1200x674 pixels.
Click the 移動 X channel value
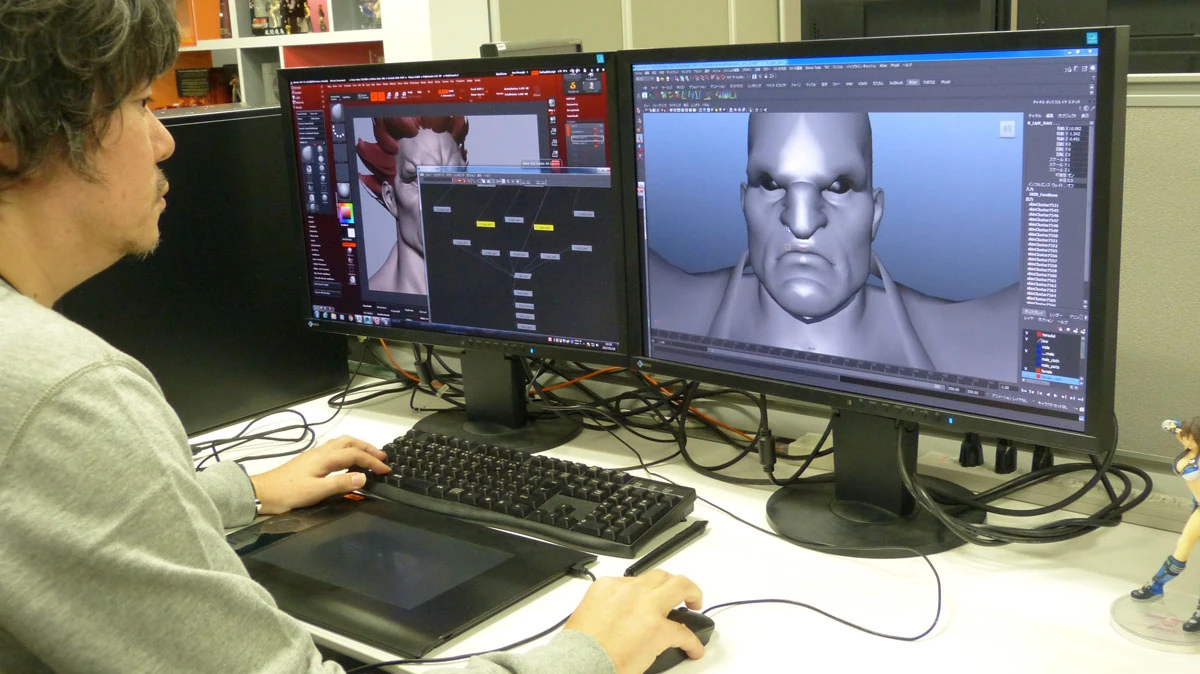click(x=1077, y=128)
